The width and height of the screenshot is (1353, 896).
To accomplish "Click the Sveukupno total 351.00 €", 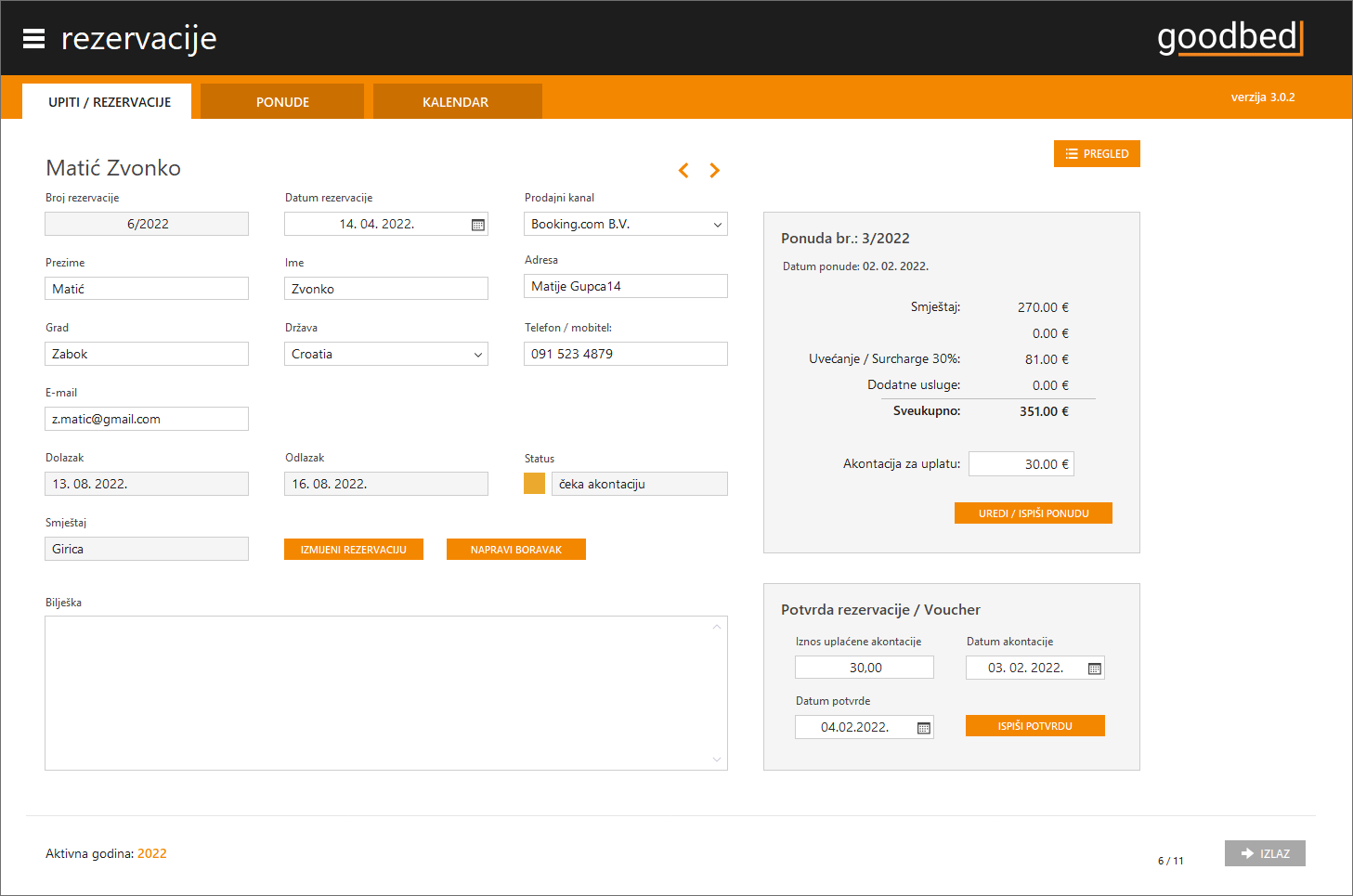I will pyautogui.click(x=1044, y=411).
